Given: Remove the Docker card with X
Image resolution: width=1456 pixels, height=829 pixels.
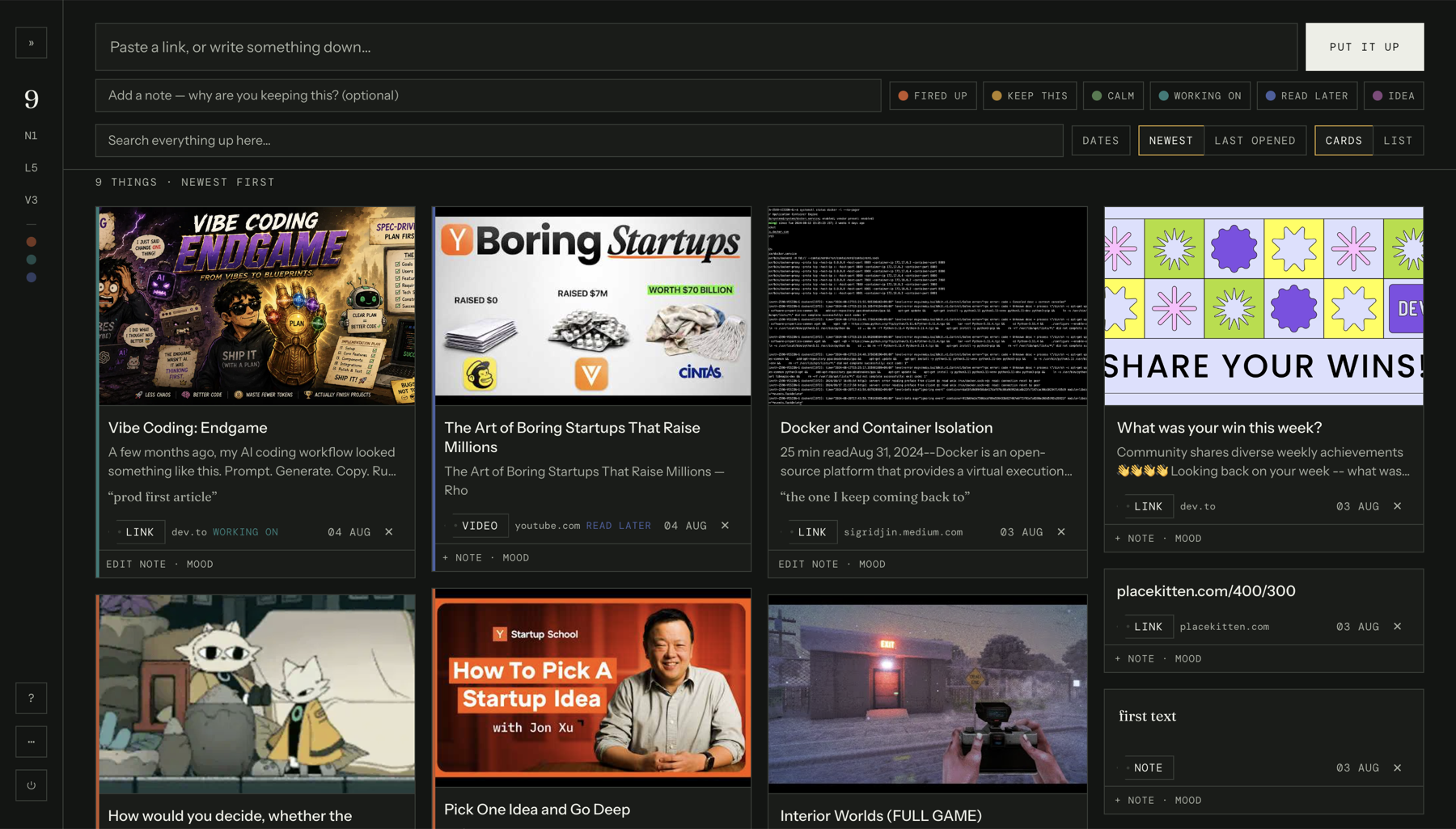Looking at the screenshot, I should [x=1061, y=532].
